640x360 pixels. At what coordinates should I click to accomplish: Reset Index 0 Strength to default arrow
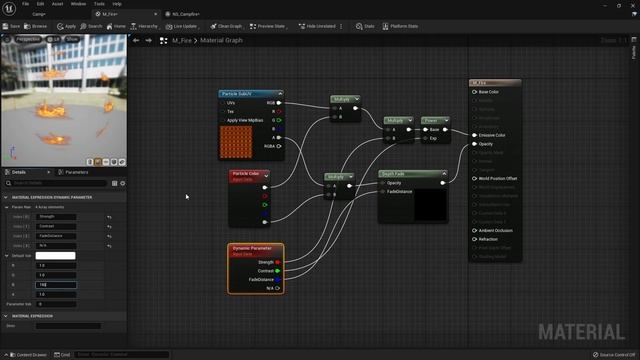(109, 217)
